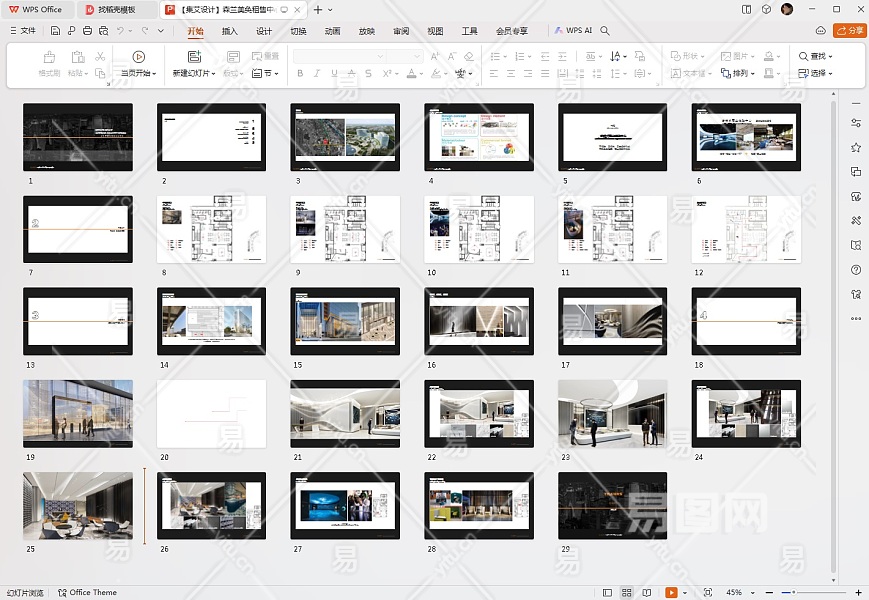
Task: Open the Design (设计) ribbon tab
Action: (264, 31)
